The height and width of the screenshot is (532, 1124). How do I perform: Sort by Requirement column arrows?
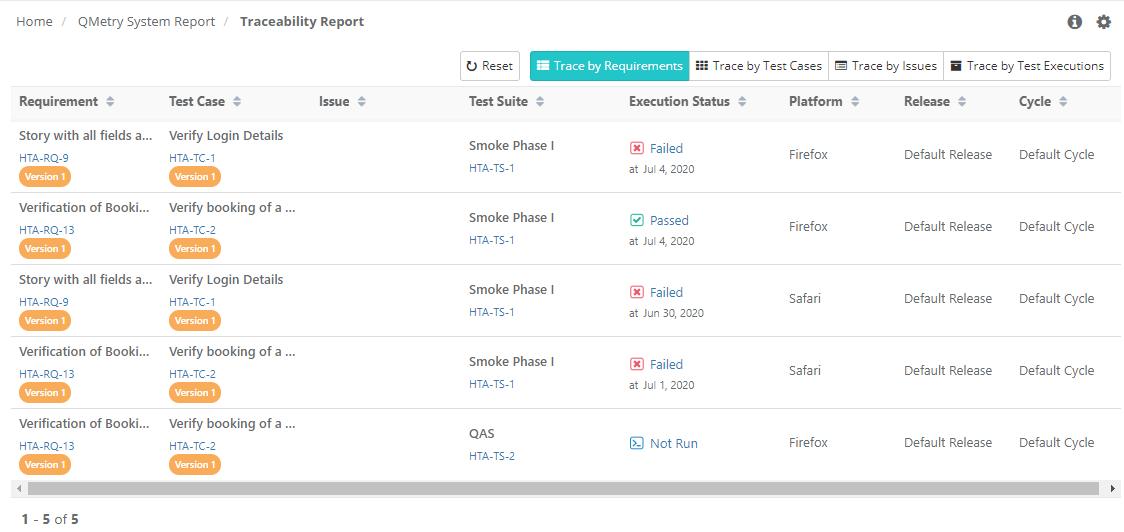[110, 102]
